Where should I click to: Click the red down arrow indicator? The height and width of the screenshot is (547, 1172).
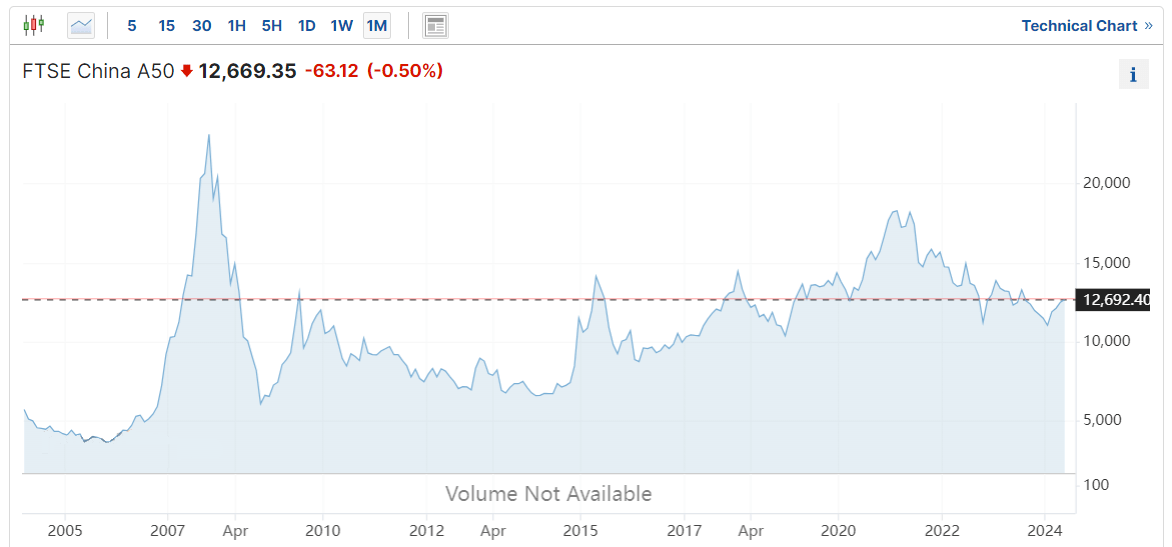click(x=187, y=71)
